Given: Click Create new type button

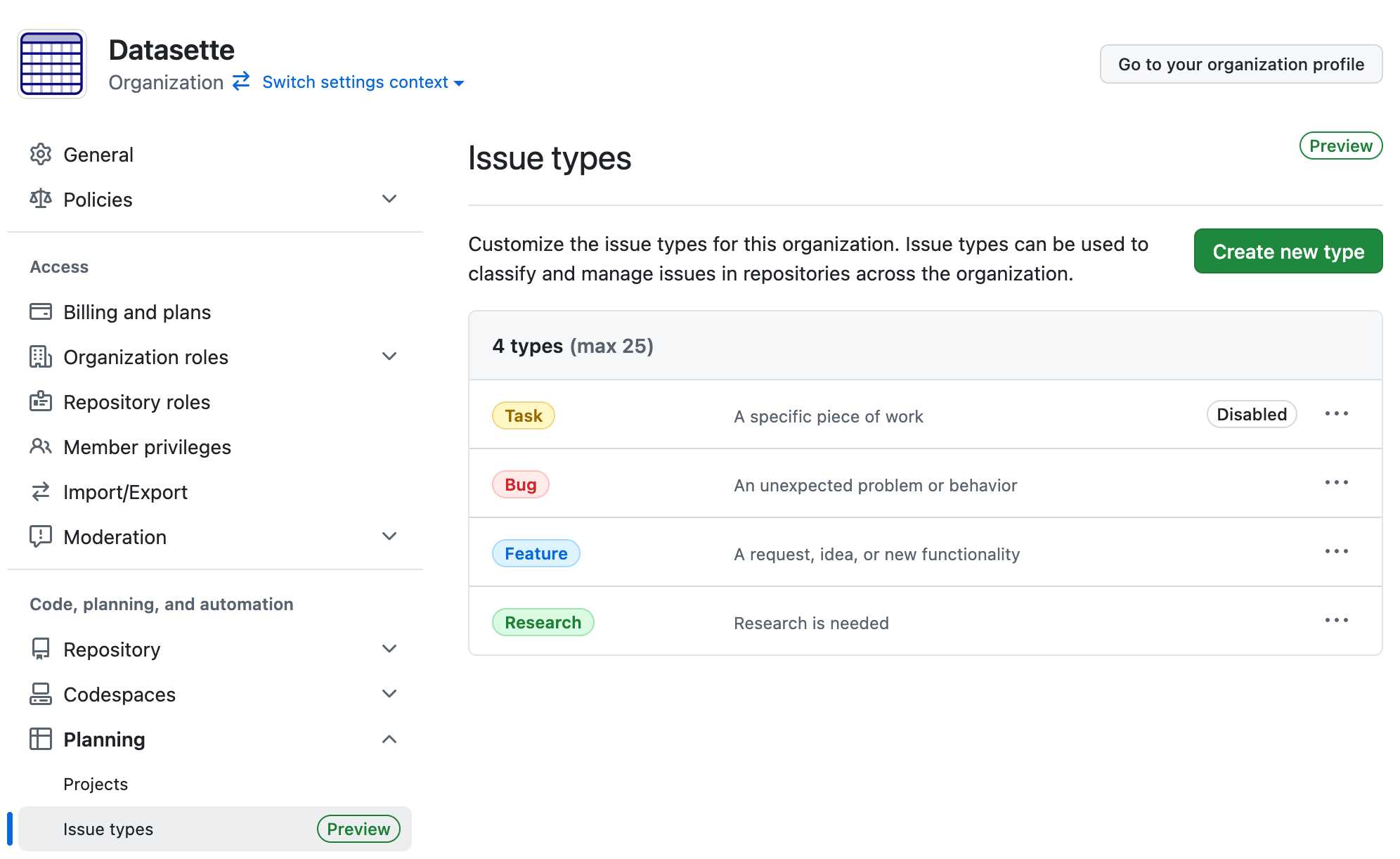Looking at the screenshot, I should pos(1288,251).
